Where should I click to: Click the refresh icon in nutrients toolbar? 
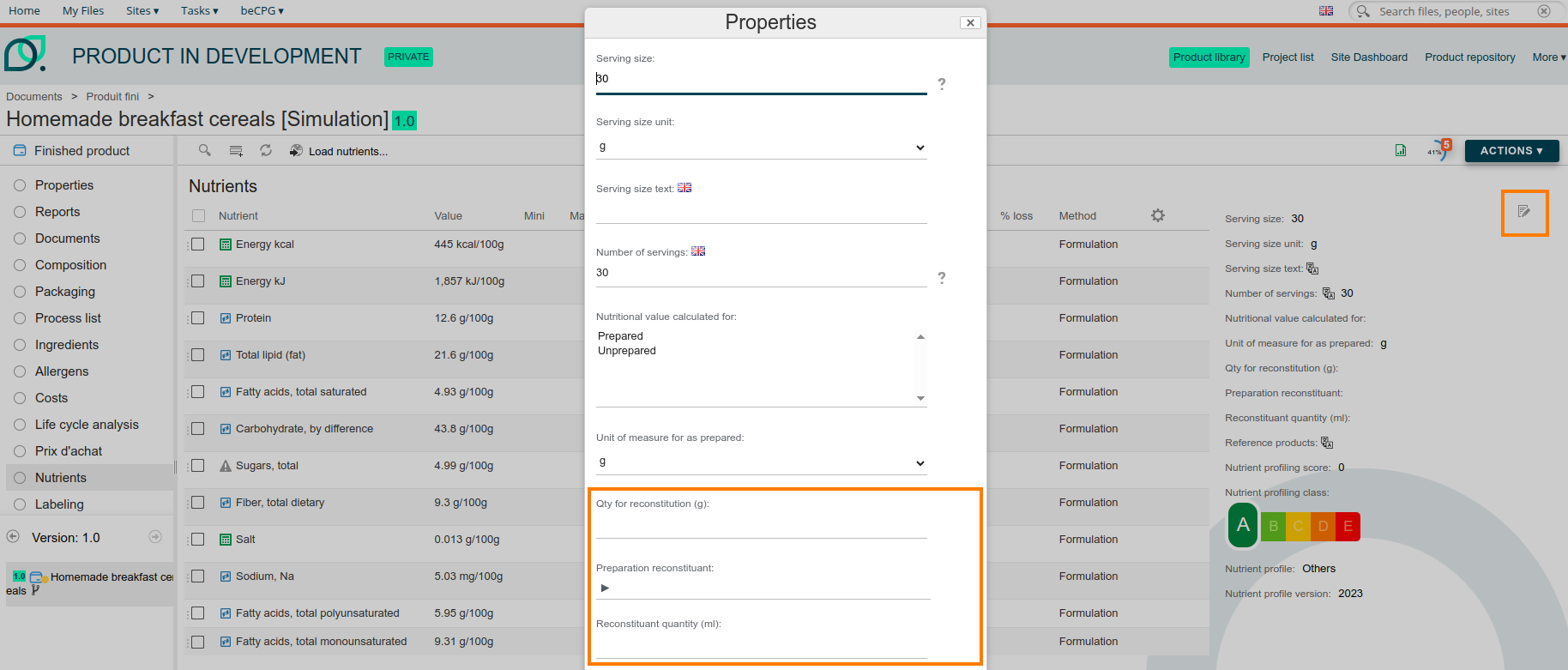[x=266, y=150]
